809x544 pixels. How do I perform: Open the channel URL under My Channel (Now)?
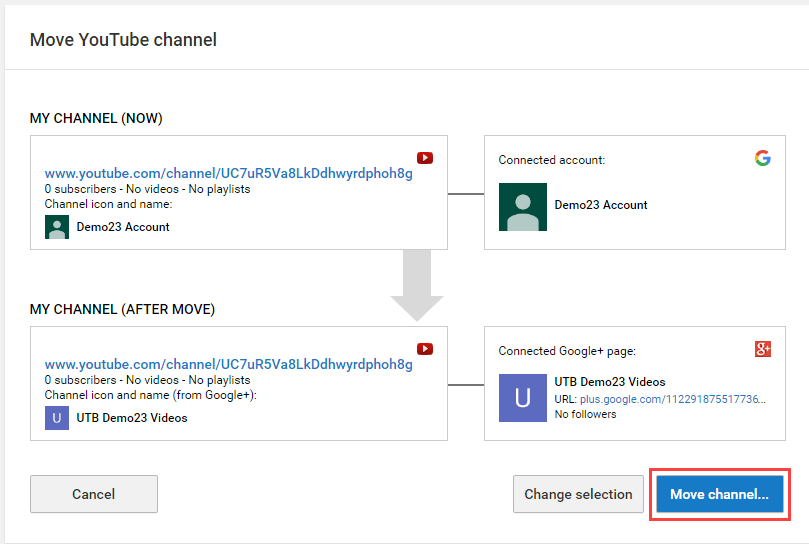(x=229, y=173)
